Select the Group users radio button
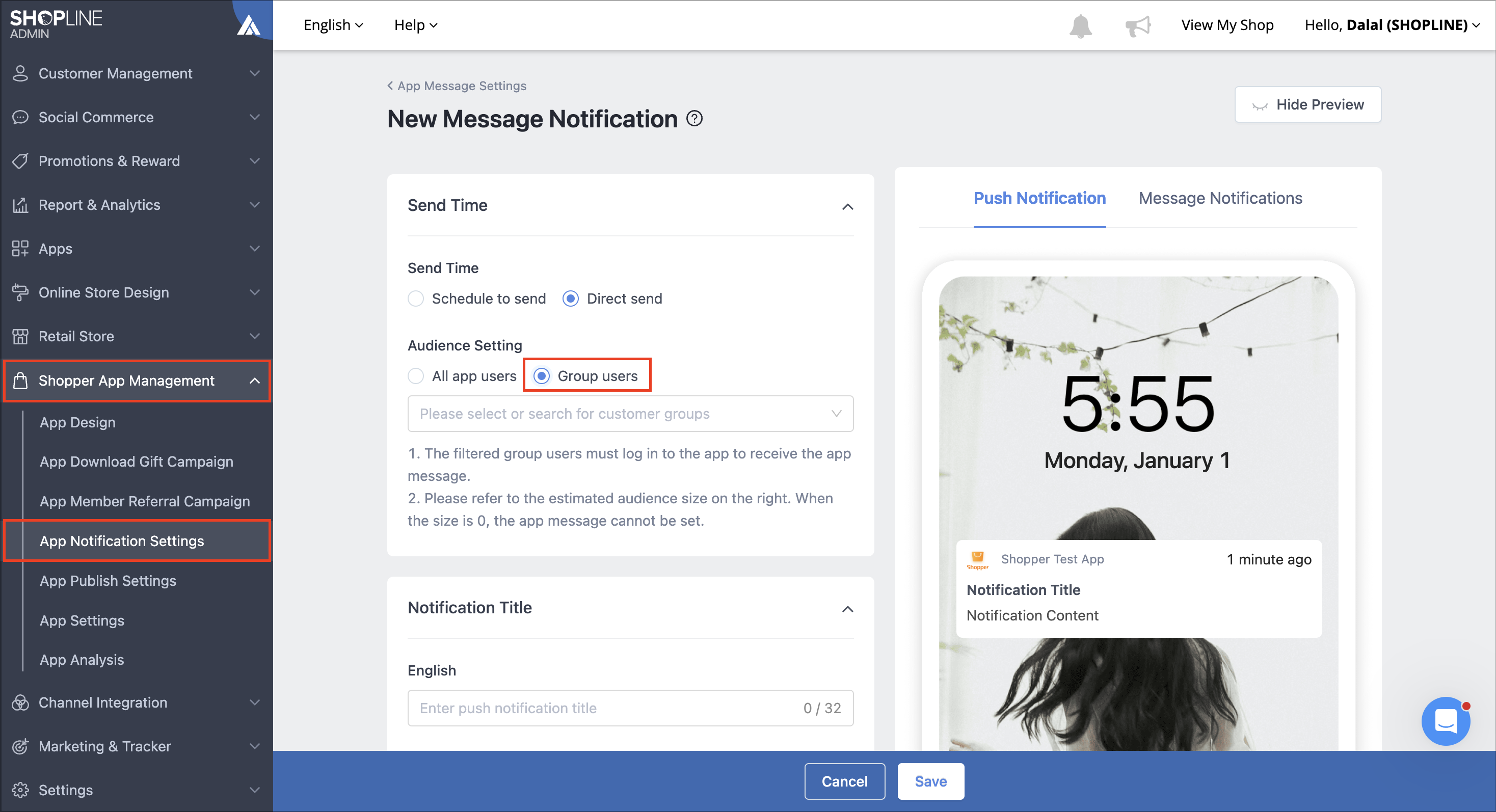The width and height of the screenshot is (1496, 812). tap(541, 376)
